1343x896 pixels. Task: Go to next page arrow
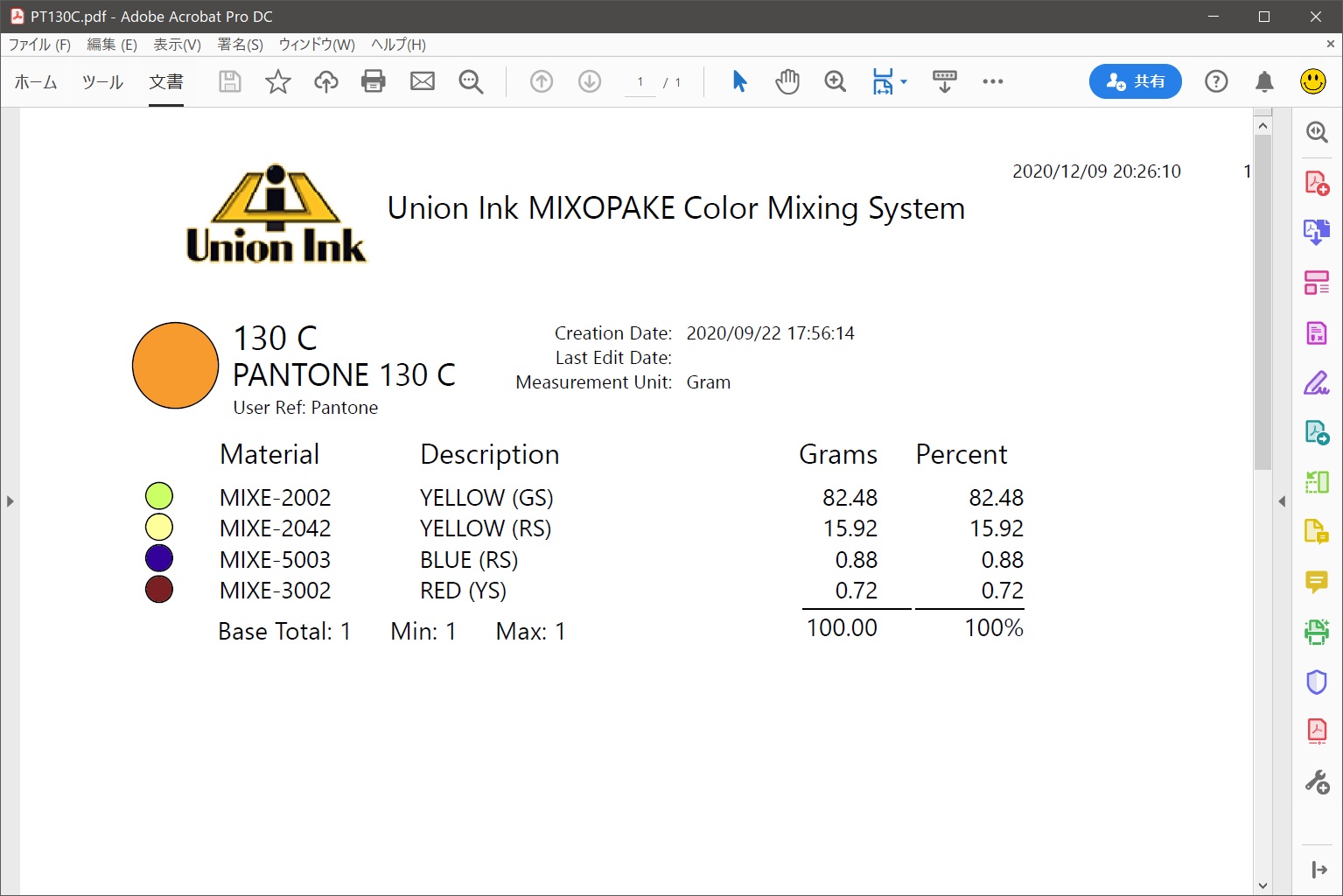(x=590, y=81)
